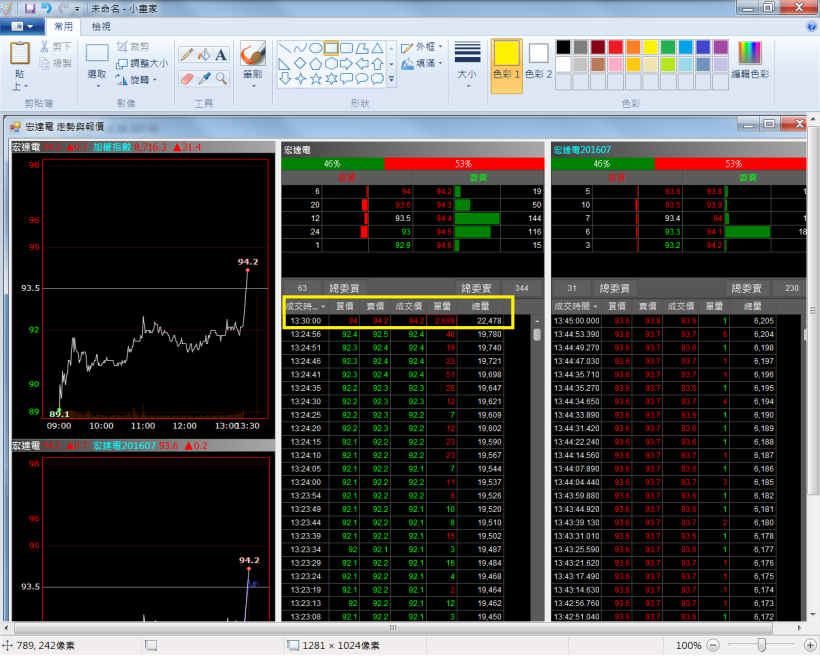The image size is (820, 656).
Task: Choose the five-point star shape
Action: [x=315, y=79]
